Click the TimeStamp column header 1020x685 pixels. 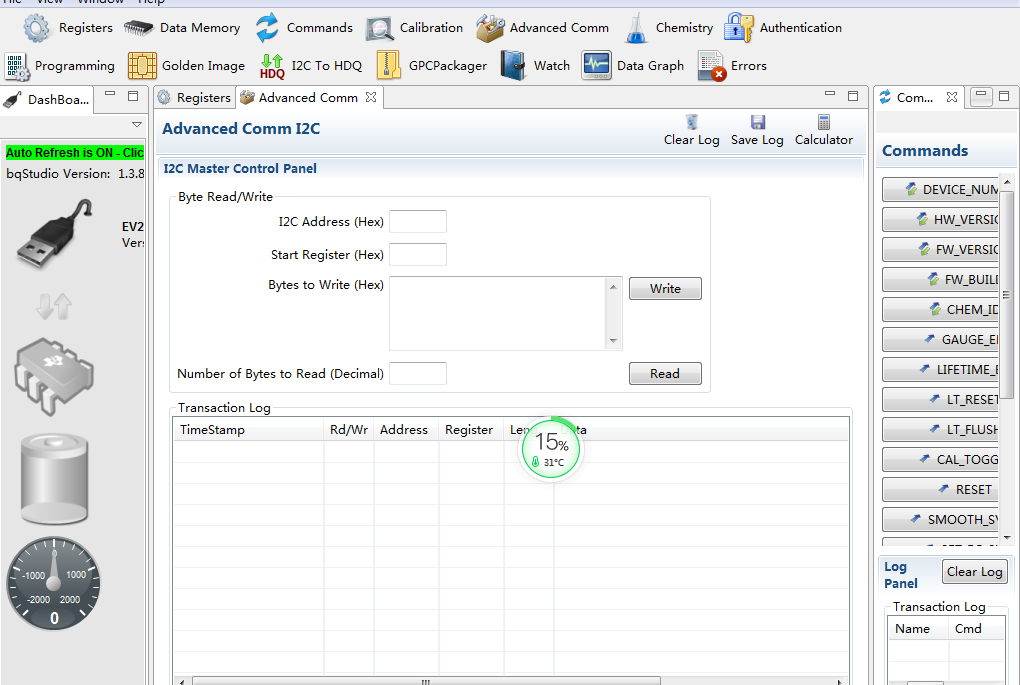[248, 430]
